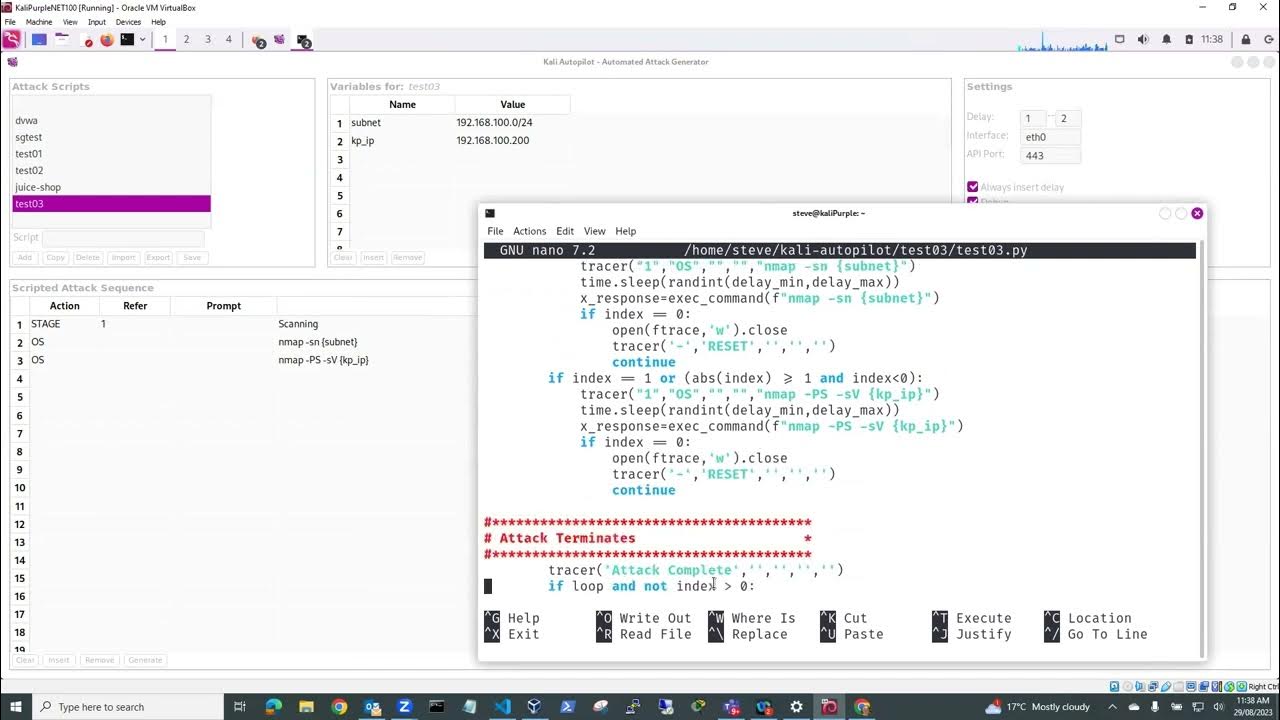Switch to workspace 4

pos(229,40)
